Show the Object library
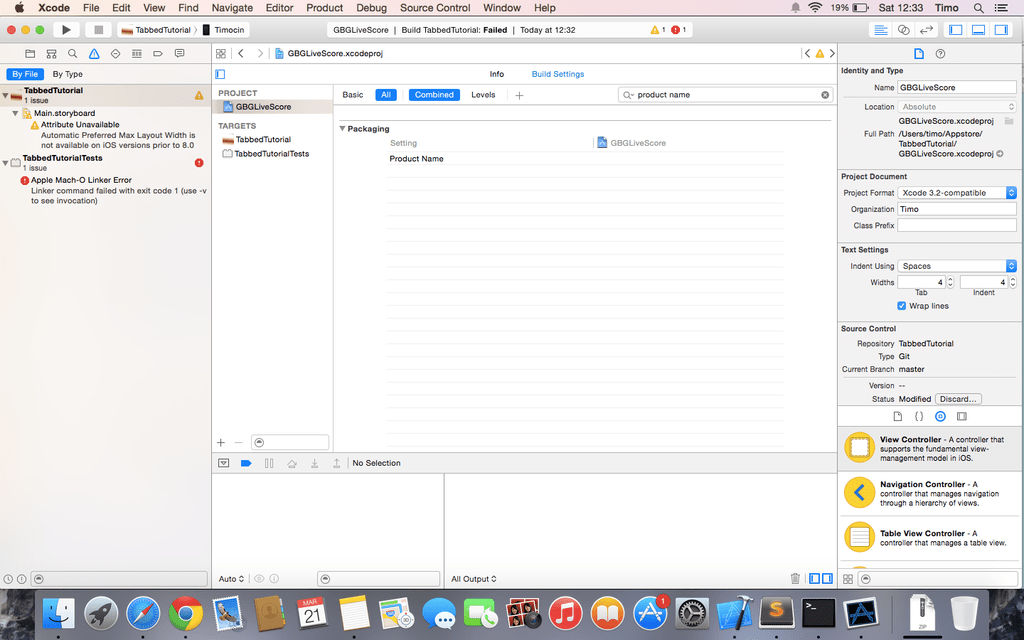This screenshot has width=1024, height=640. tap(940, 416)
